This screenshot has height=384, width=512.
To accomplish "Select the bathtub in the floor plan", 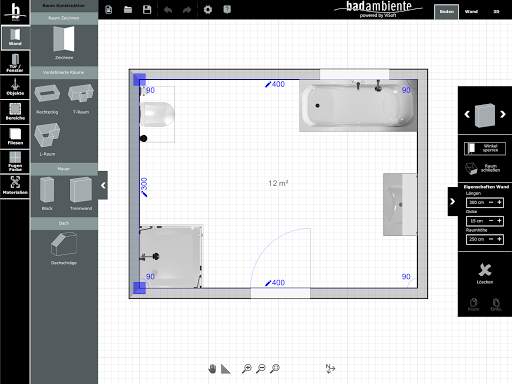I will point(358,106).
